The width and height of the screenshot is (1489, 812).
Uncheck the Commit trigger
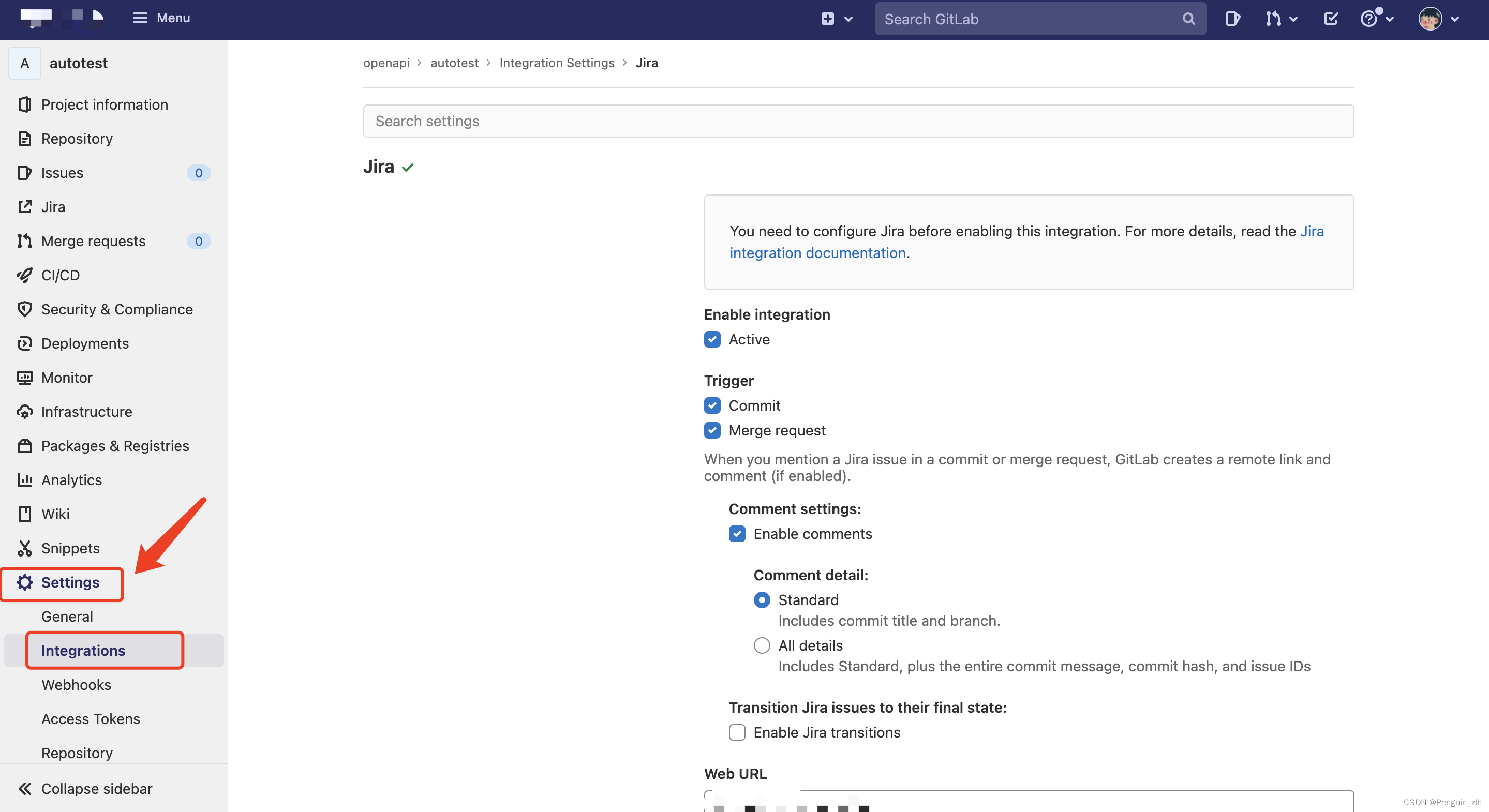[712, 405]
